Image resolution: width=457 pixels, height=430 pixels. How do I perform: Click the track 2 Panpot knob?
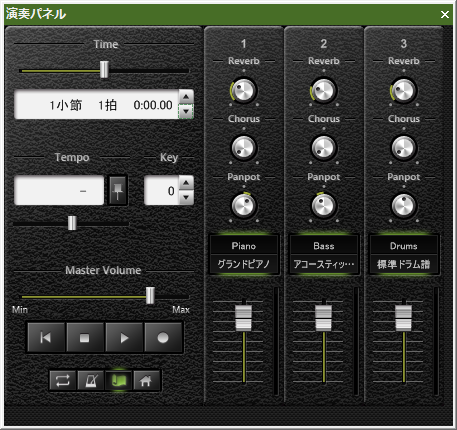click(x=324, y=206)
